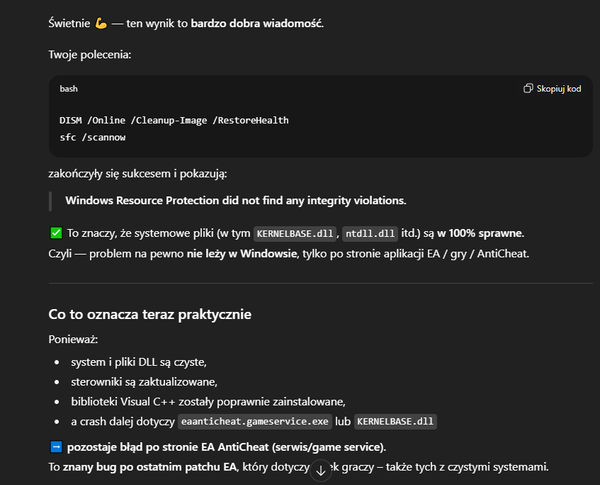Click KERNELBASE.dll chip in the bullet list
Image resolution: width=600 pixels, height=485 pixels.
click(x=394, y=423)
